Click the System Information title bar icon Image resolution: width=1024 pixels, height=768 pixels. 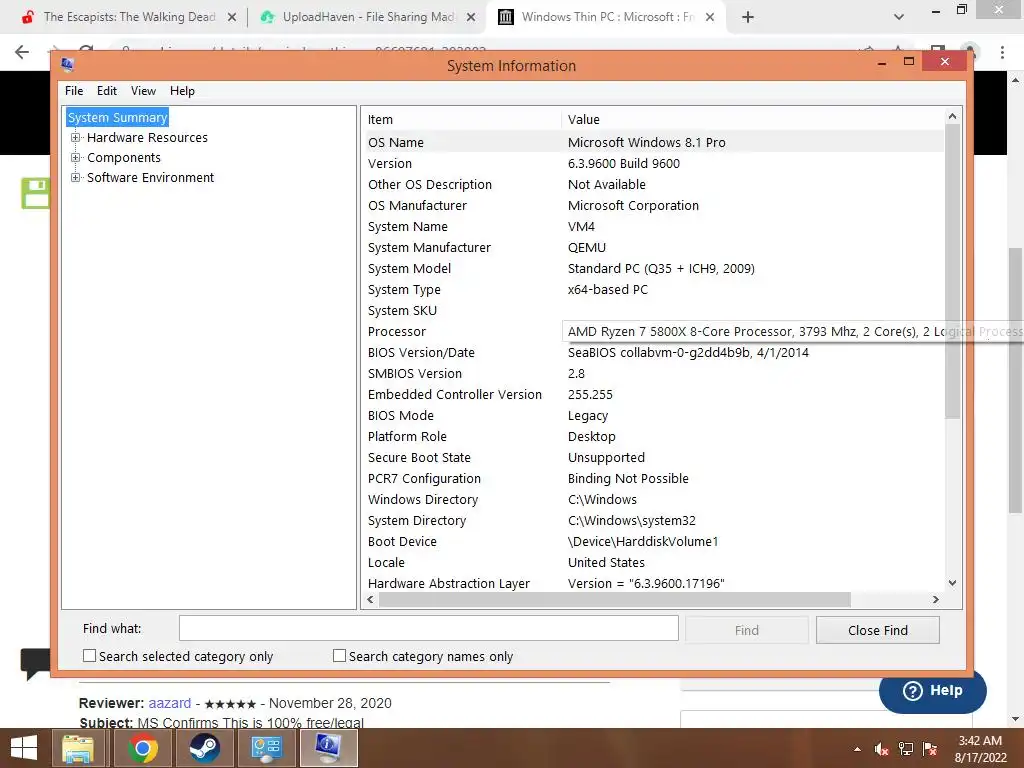[67, 64]
